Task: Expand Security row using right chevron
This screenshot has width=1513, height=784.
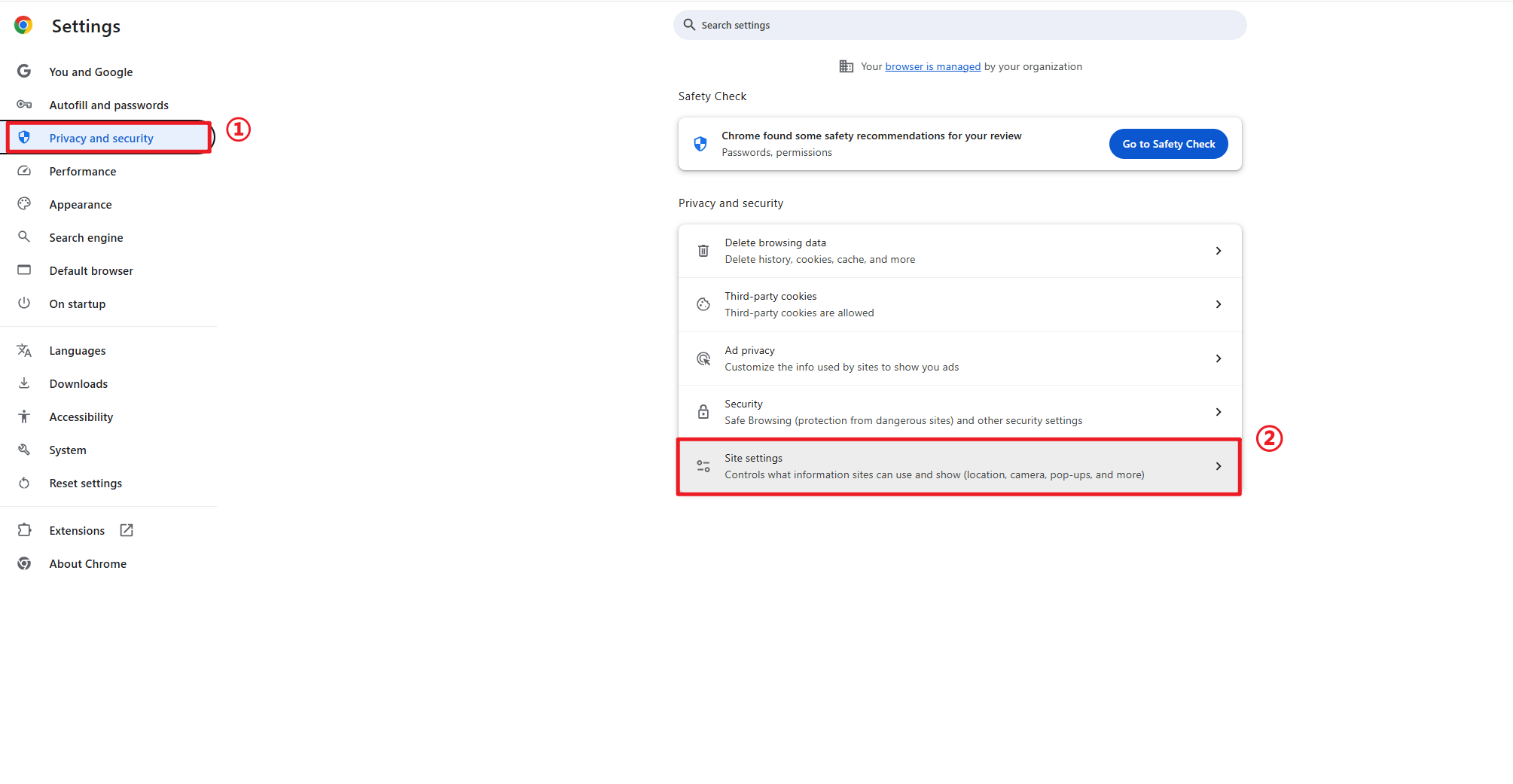Action: (x=1218, y=412)
